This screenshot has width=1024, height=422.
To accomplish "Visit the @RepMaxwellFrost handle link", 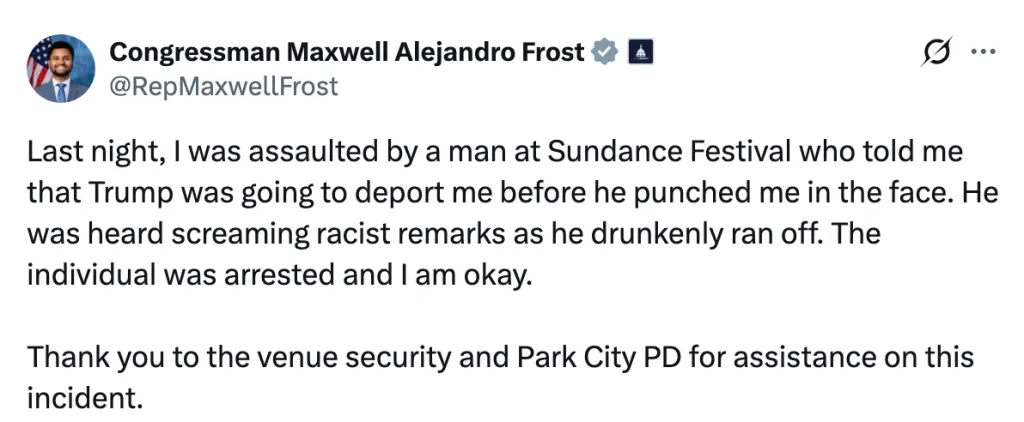I will pyautogui.click(x=223, y=86).
